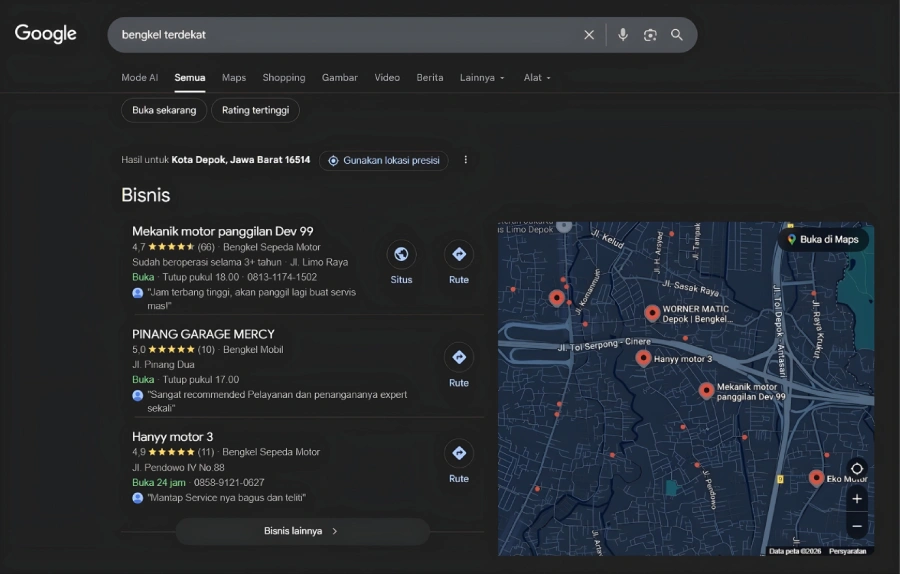Click phone number 0813-1174-1502
The image size is (900, 574).
[x=282, y=277]
